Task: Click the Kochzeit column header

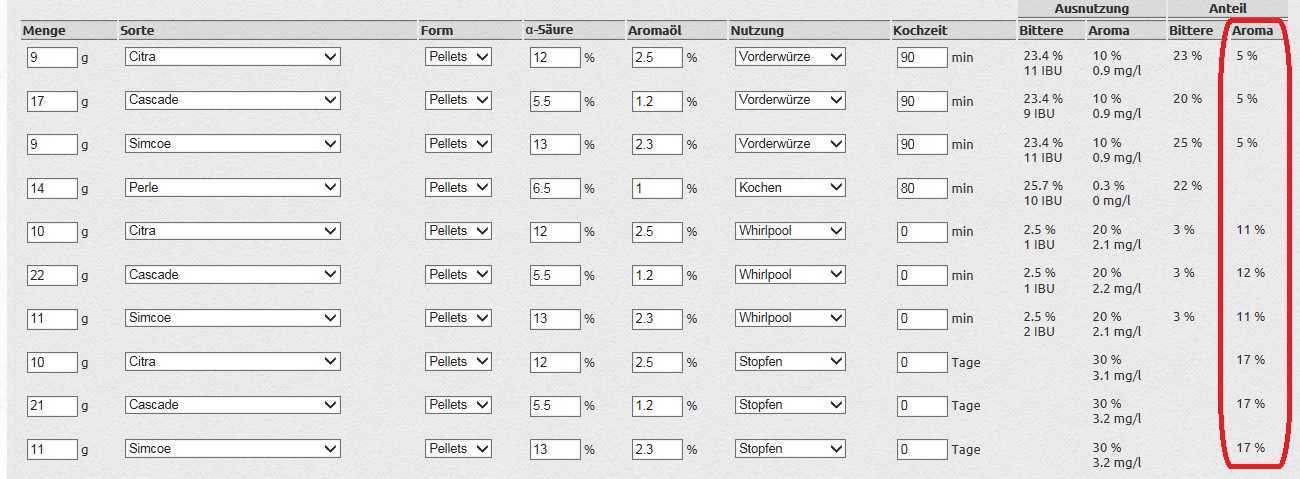Action: 920,31
